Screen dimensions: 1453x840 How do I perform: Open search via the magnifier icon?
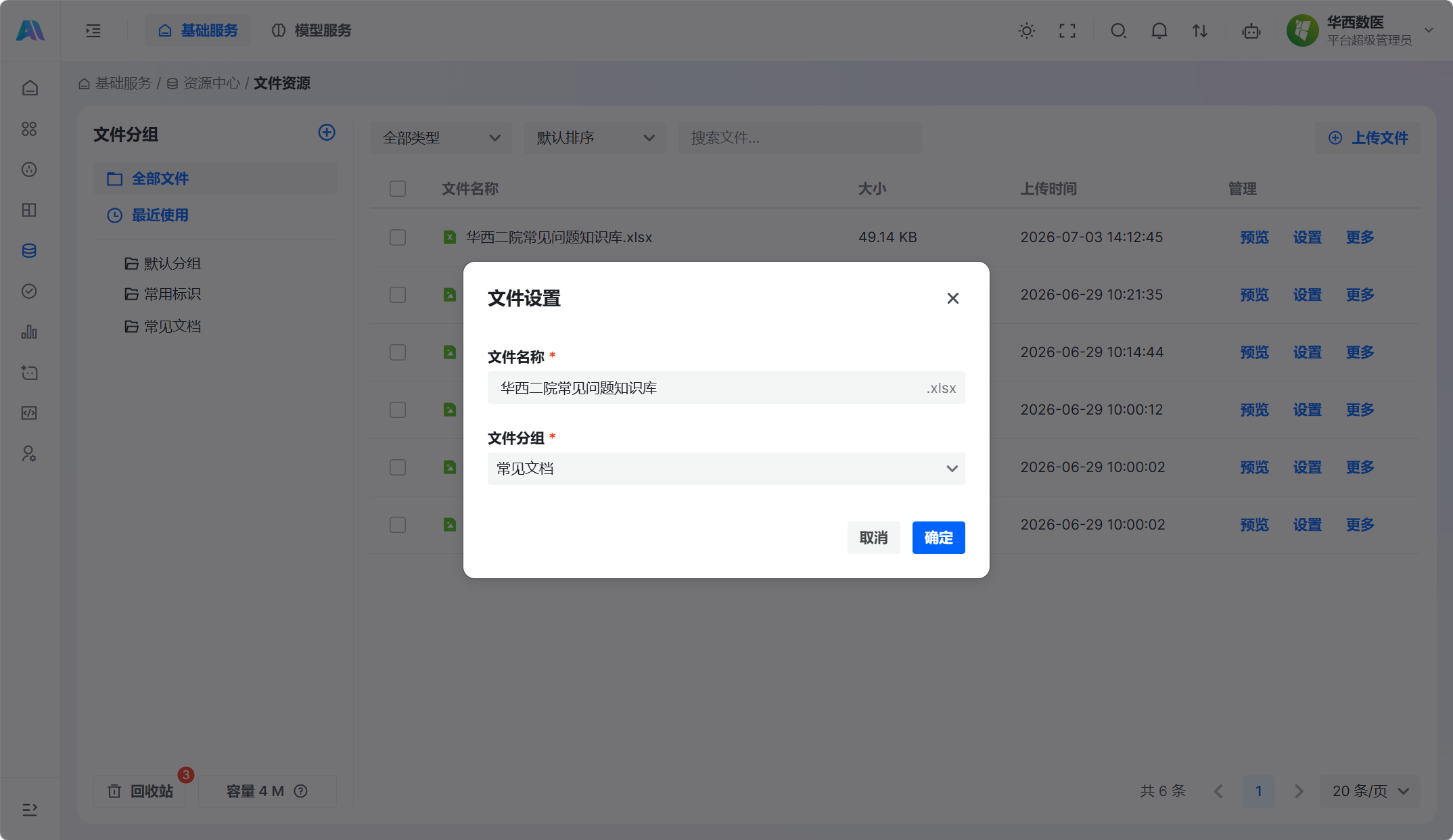click(1118, 30)
